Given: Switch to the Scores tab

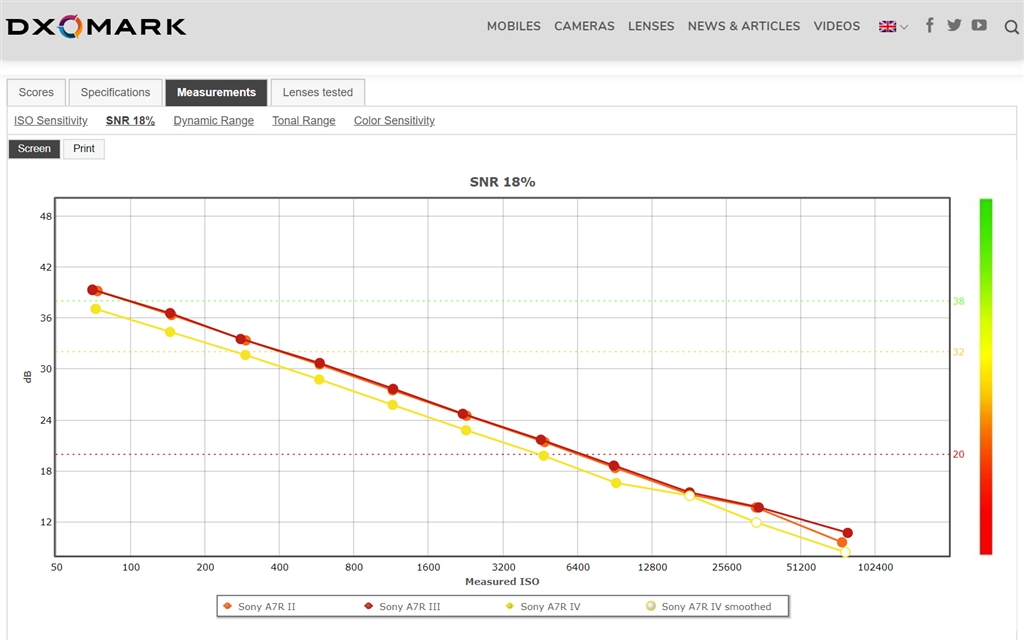Looking at the screenshot, I should click(x=36, y=92).
